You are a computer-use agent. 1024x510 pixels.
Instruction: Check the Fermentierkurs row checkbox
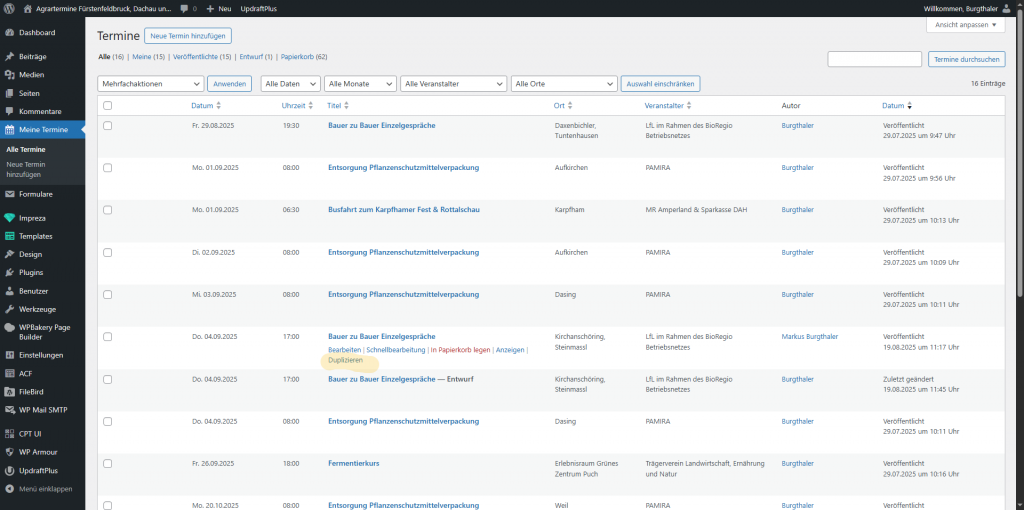pyautogui.click(x=107, y=463)
